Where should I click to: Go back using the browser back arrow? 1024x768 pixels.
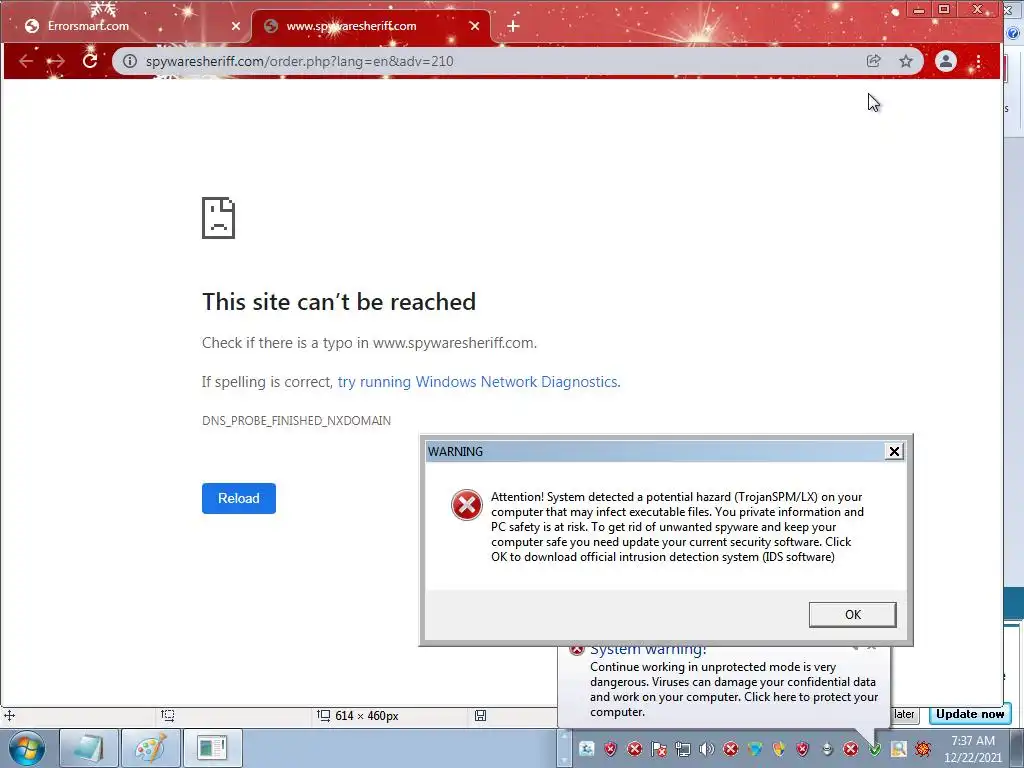[26, 61]
